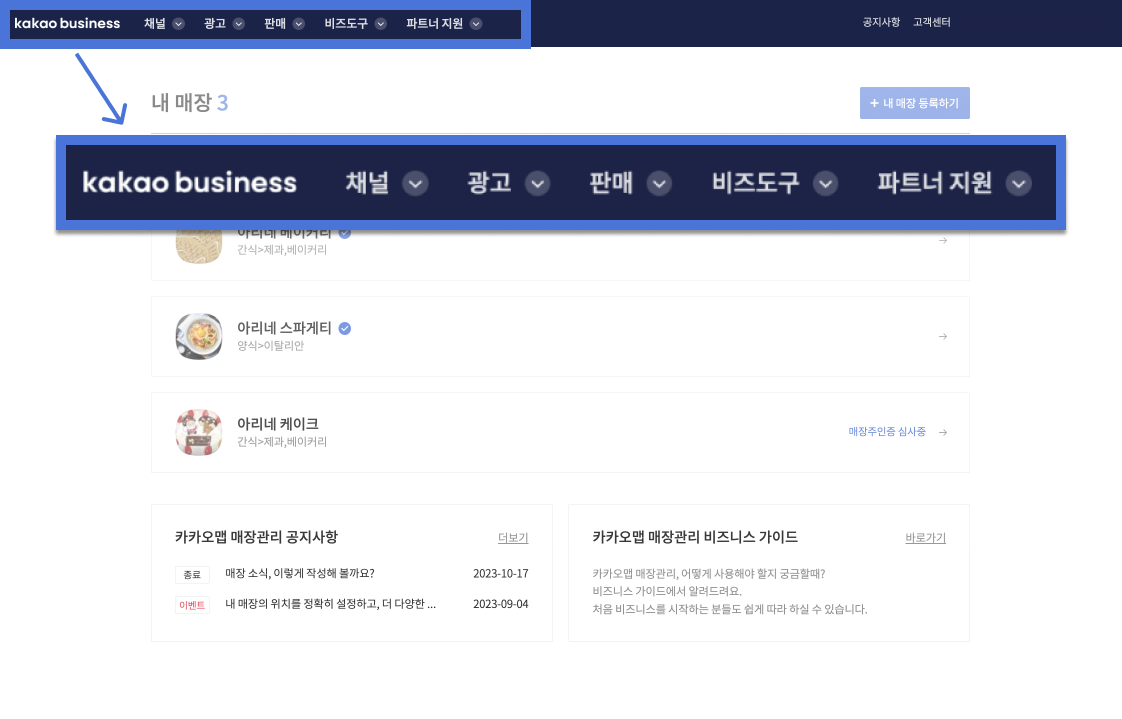The width and height of the screenshot is (1122, 719).
Task: Click the + 내 매장 등록하기 button
Action: point(914,103)
